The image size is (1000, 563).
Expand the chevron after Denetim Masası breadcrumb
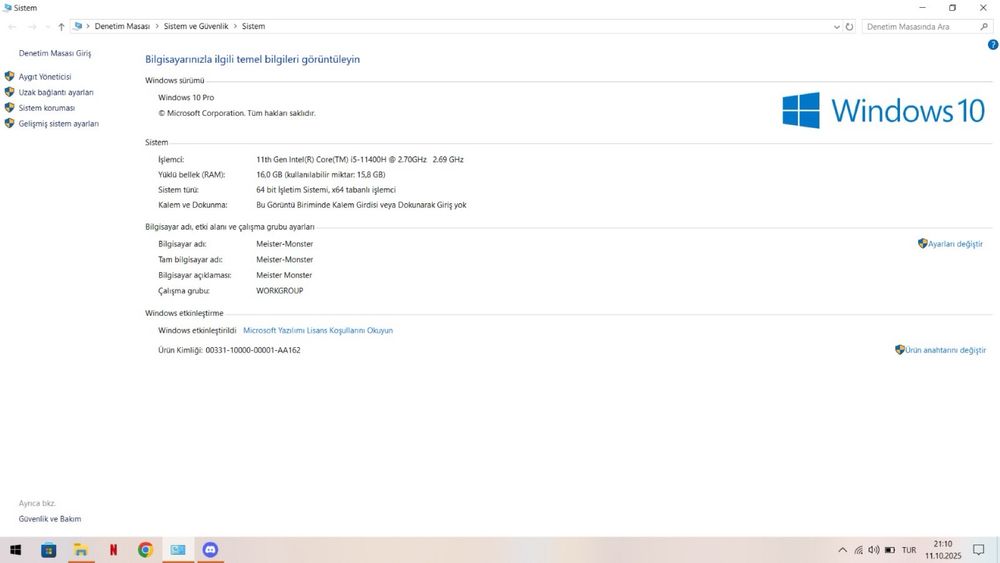tap(157, 26)
